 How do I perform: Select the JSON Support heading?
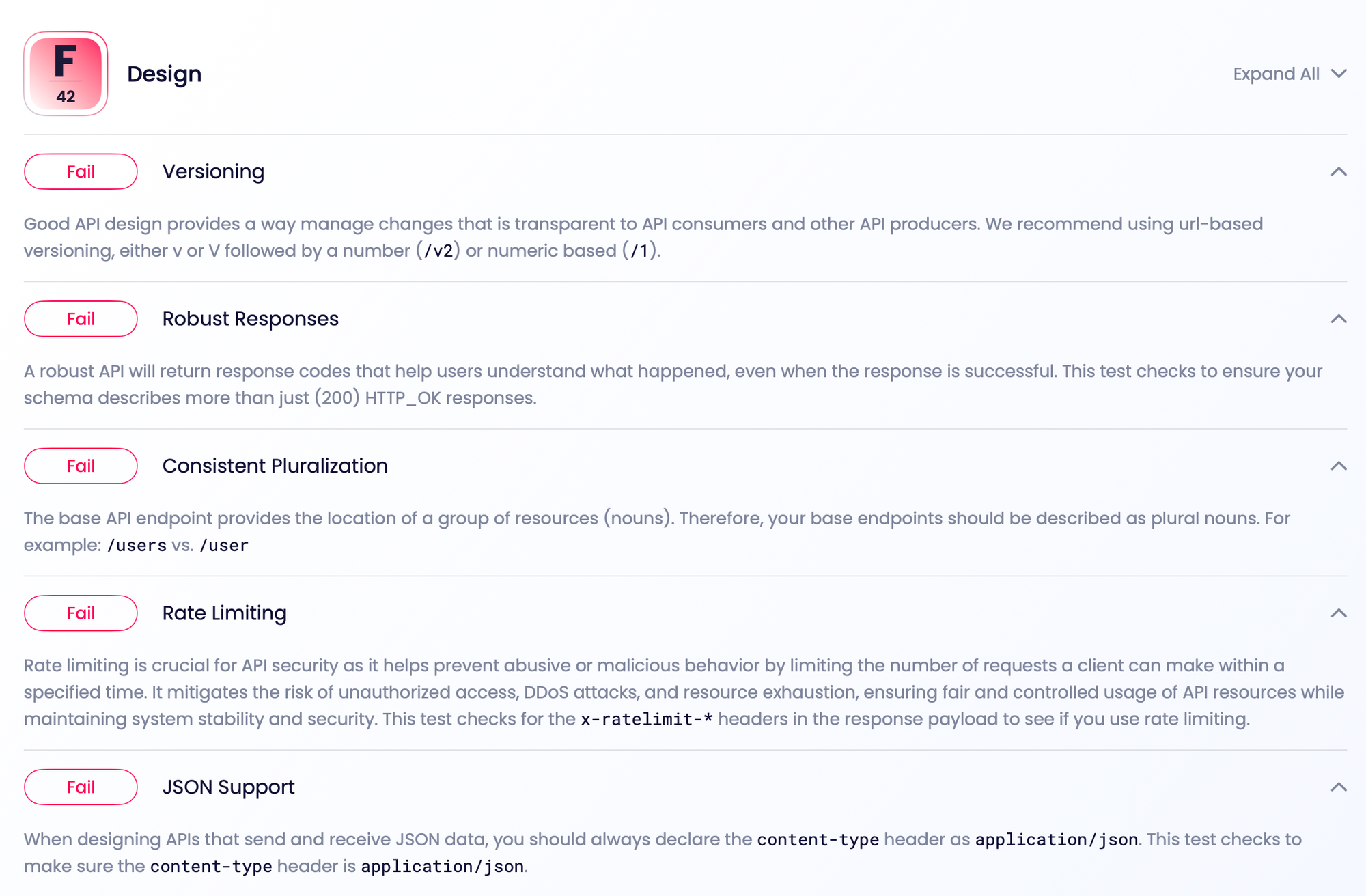click(x=228, y=787)
